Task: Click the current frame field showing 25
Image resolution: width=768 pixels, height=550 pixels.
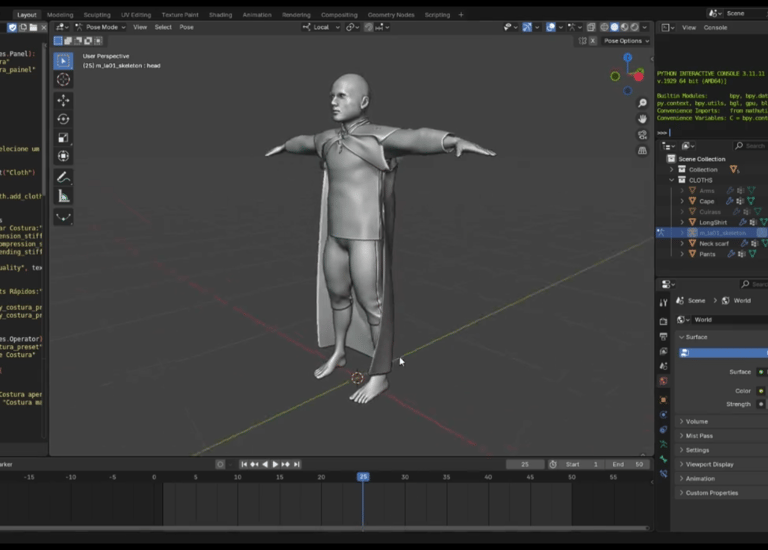Action: click(525, 464)
